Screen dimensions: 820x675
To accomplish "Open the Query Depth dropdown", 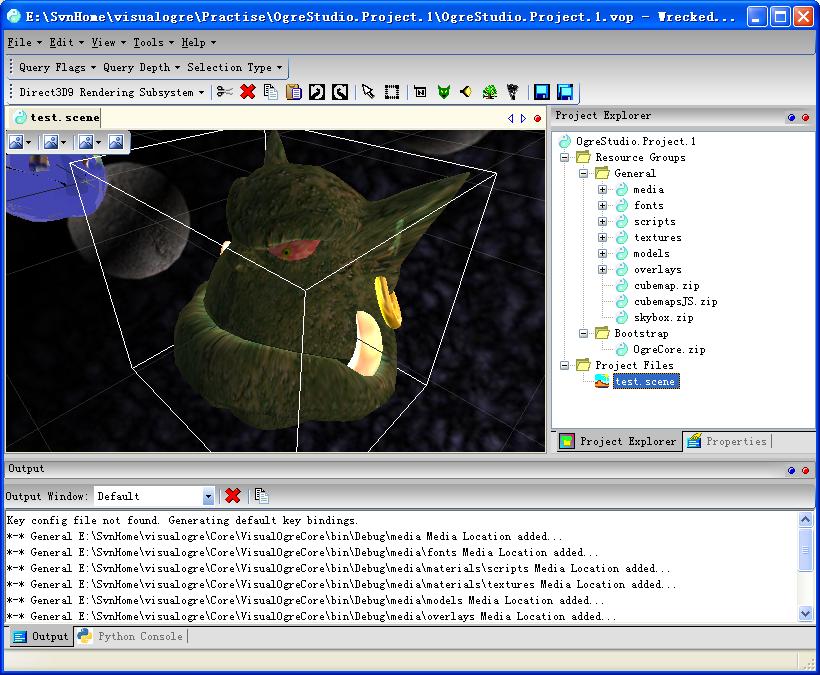I will coord(141,67).
